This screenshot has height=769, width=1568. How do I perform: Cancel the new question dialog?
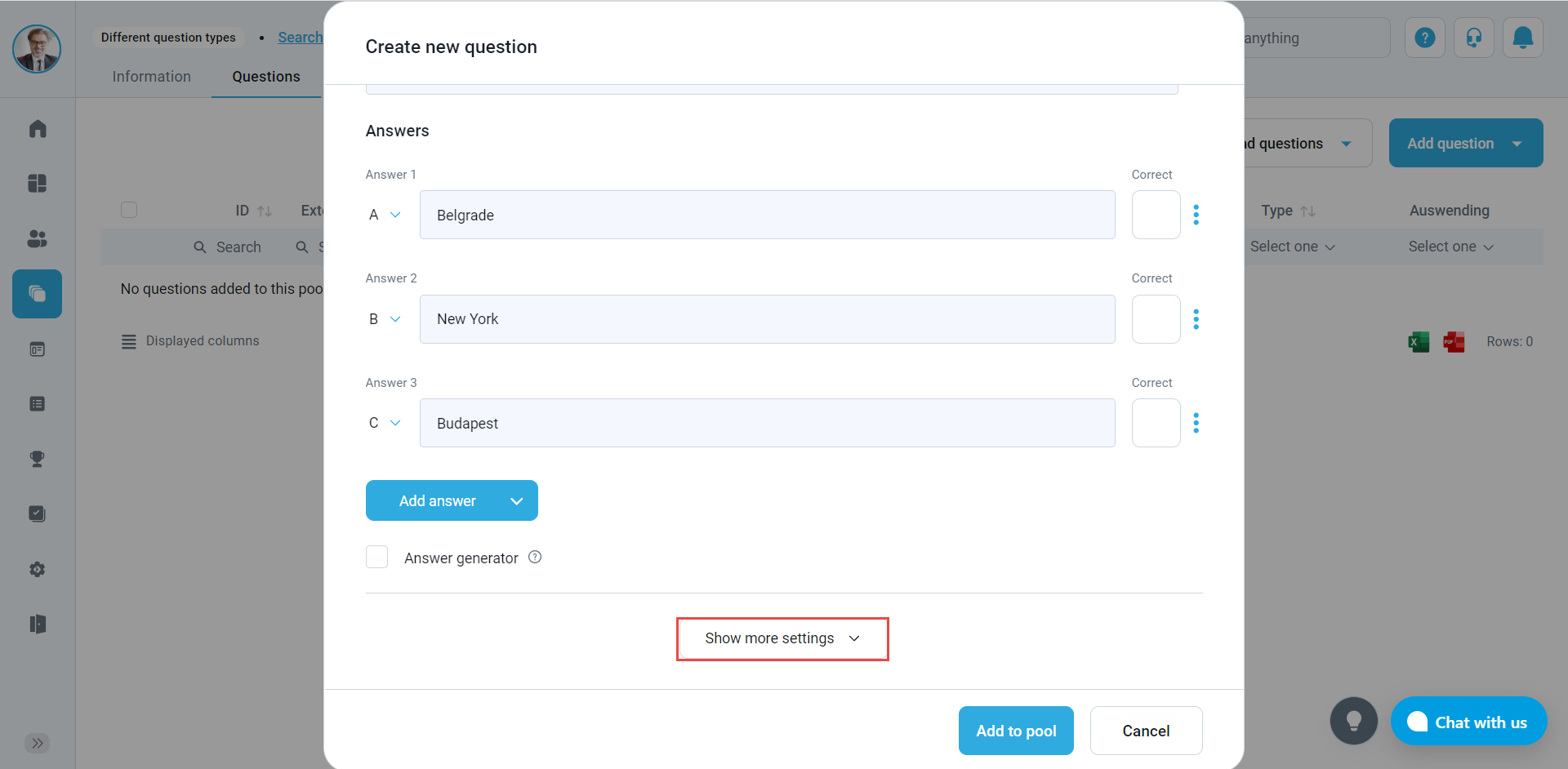(x=1145, y=731)
